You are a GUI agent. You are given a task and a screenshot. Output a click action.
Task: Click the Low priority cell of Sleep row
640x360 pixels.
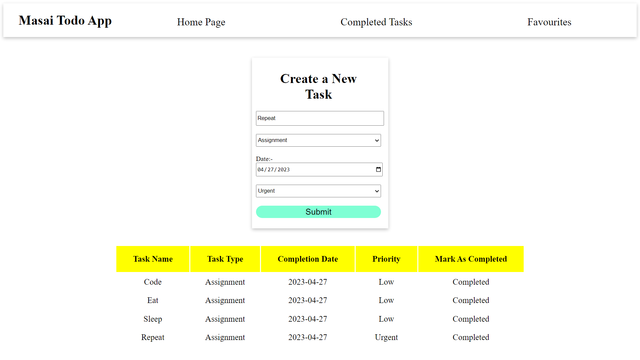[x=386, y=319]
